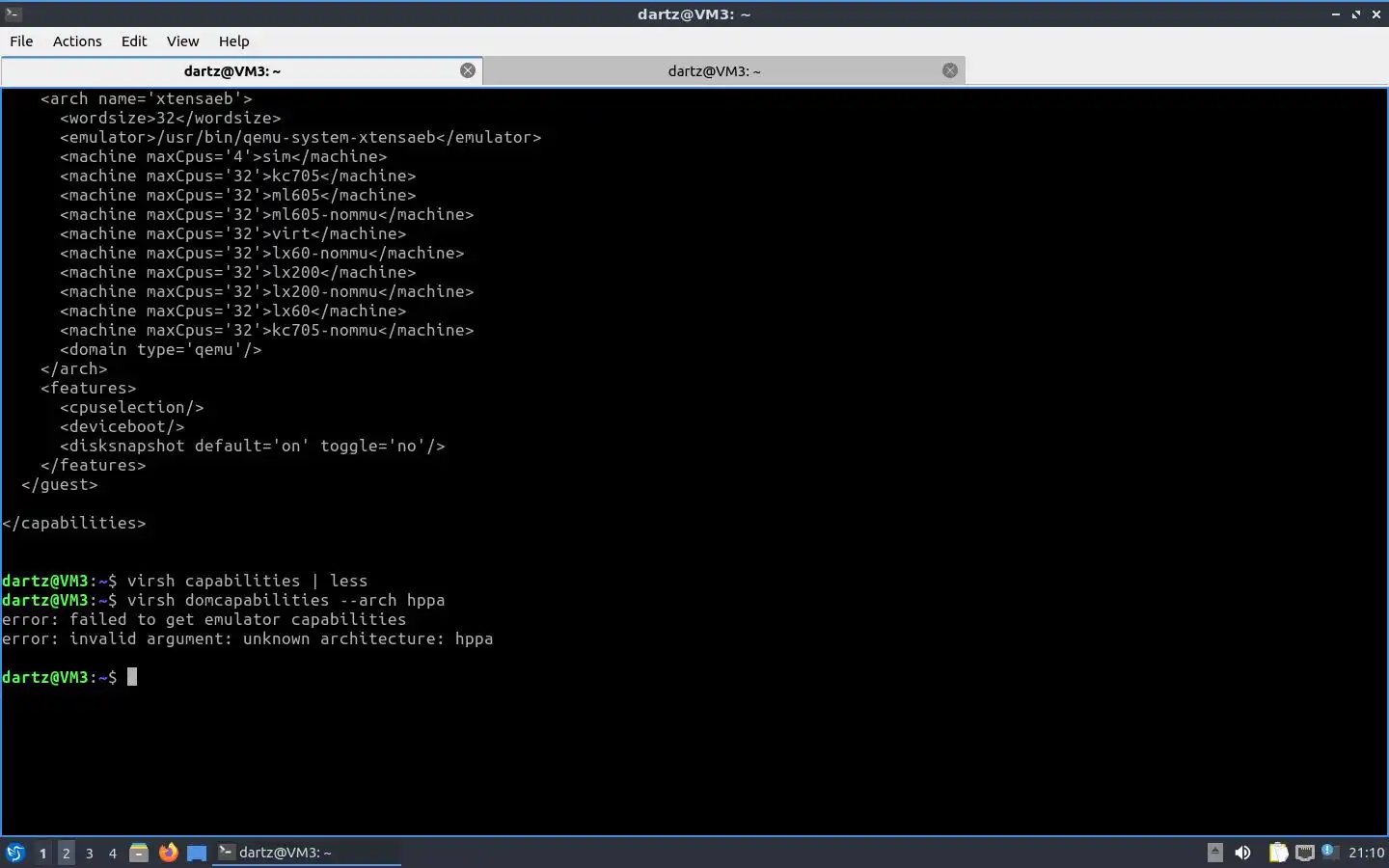1389x868 pixels.
Task: Open the Lubuntu application menu icon
Action: 14,853
